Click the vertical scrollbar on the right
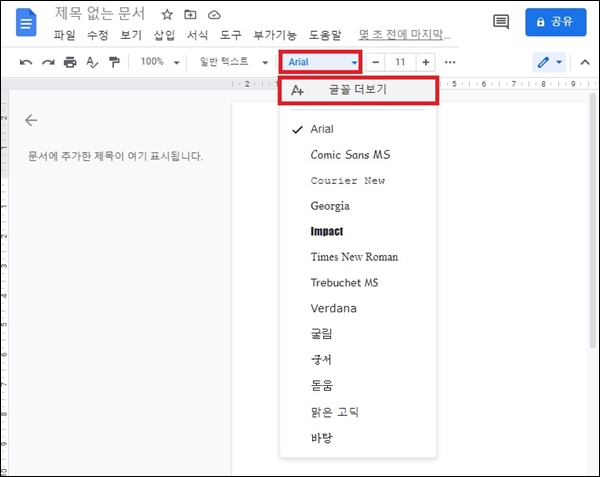This screenshot has width=600, height=477. click(593, 220)
